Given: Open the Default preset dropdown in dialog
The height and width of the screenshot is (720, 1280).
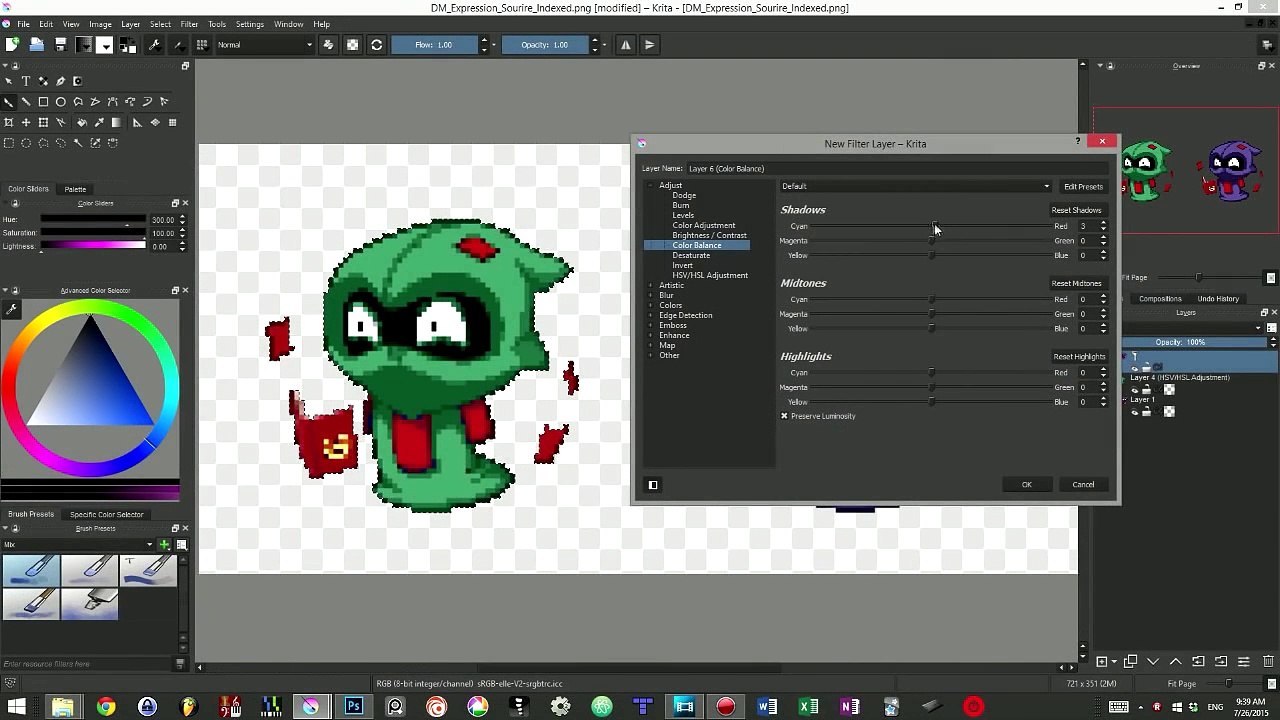Looking at the screenshot, I should click(916, 186).
